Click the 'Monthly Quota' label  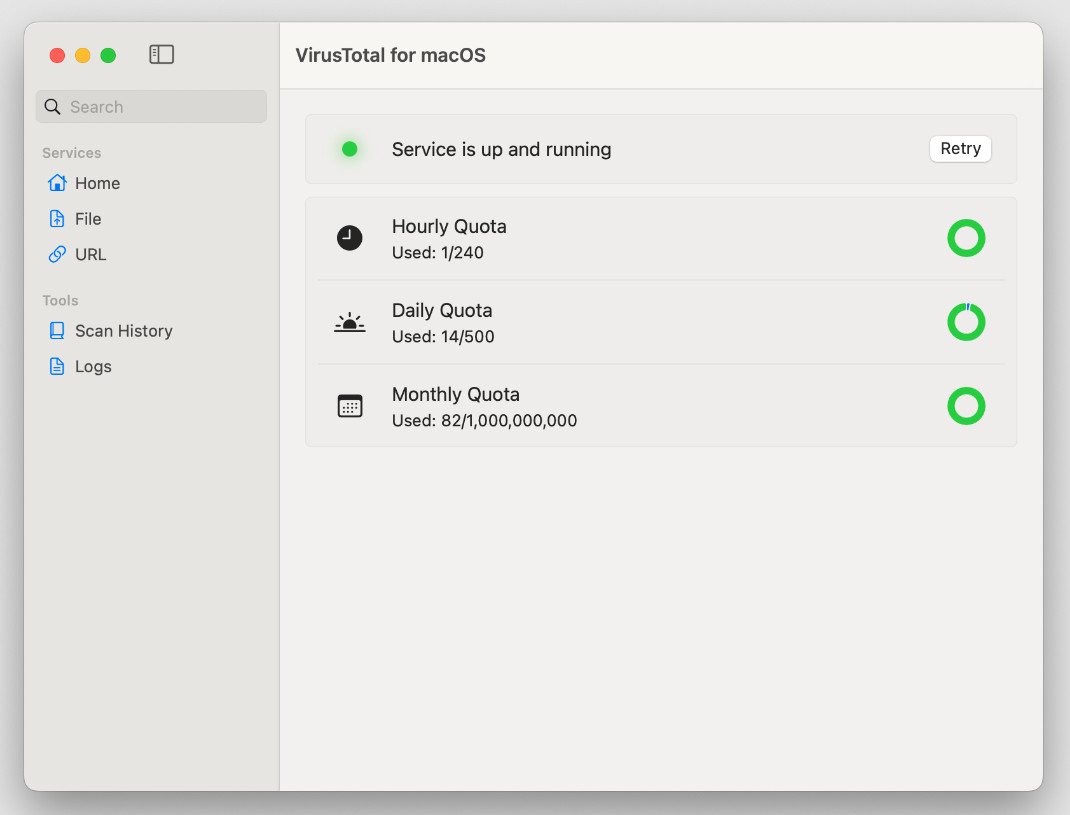456,394
